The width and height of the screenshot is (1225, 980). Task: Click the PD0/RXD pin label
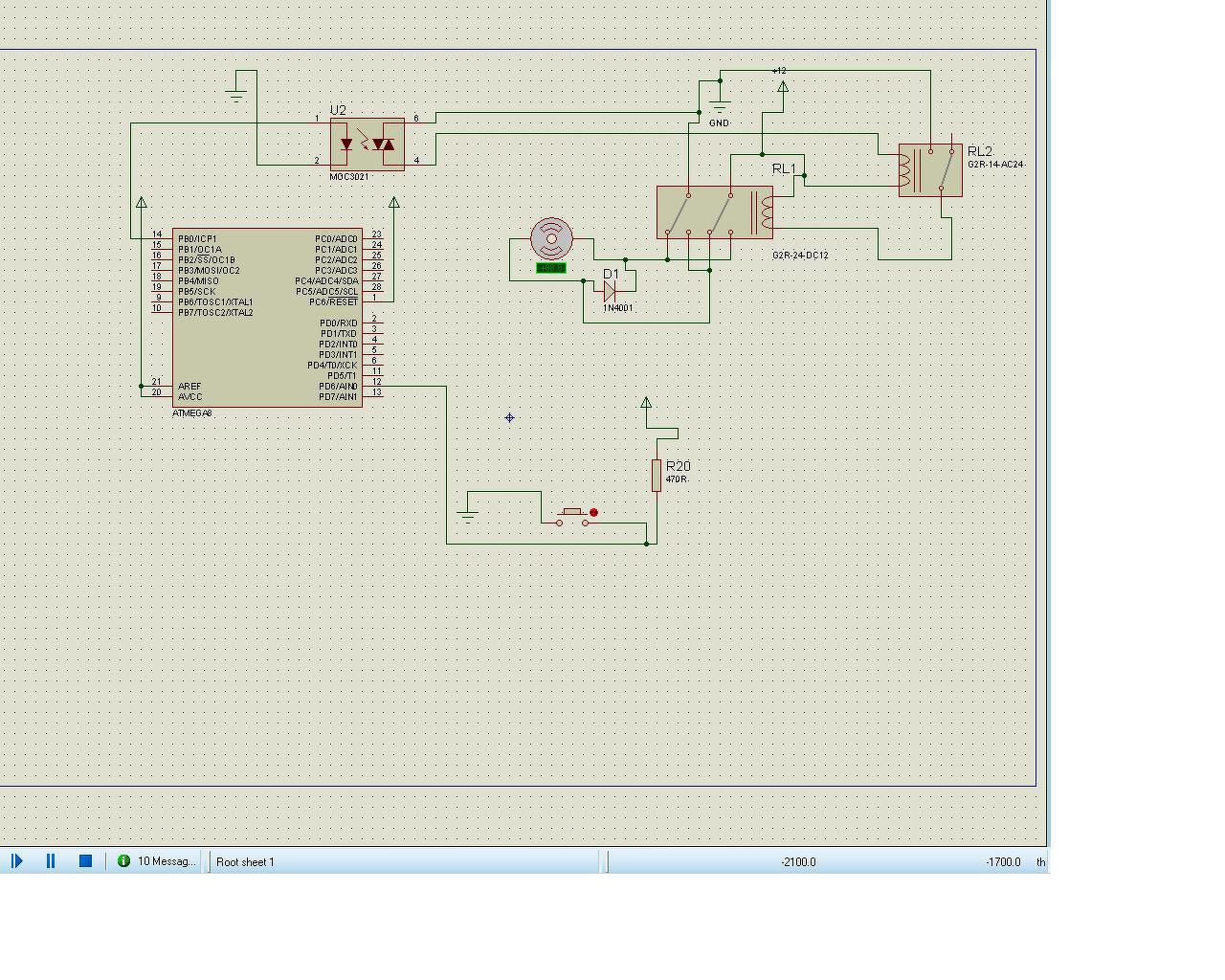339,323
